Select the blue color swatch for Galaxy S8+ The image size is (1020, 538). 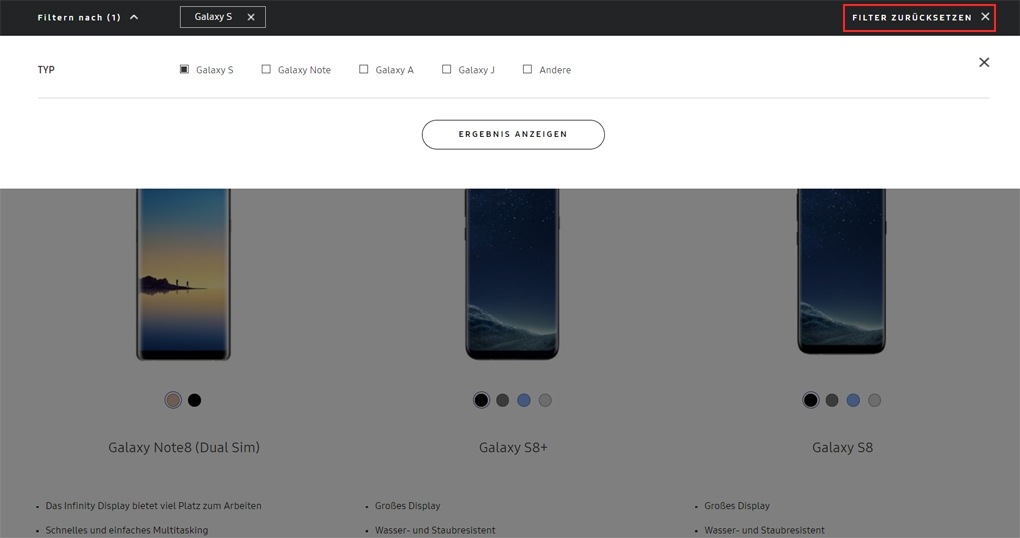524,400
